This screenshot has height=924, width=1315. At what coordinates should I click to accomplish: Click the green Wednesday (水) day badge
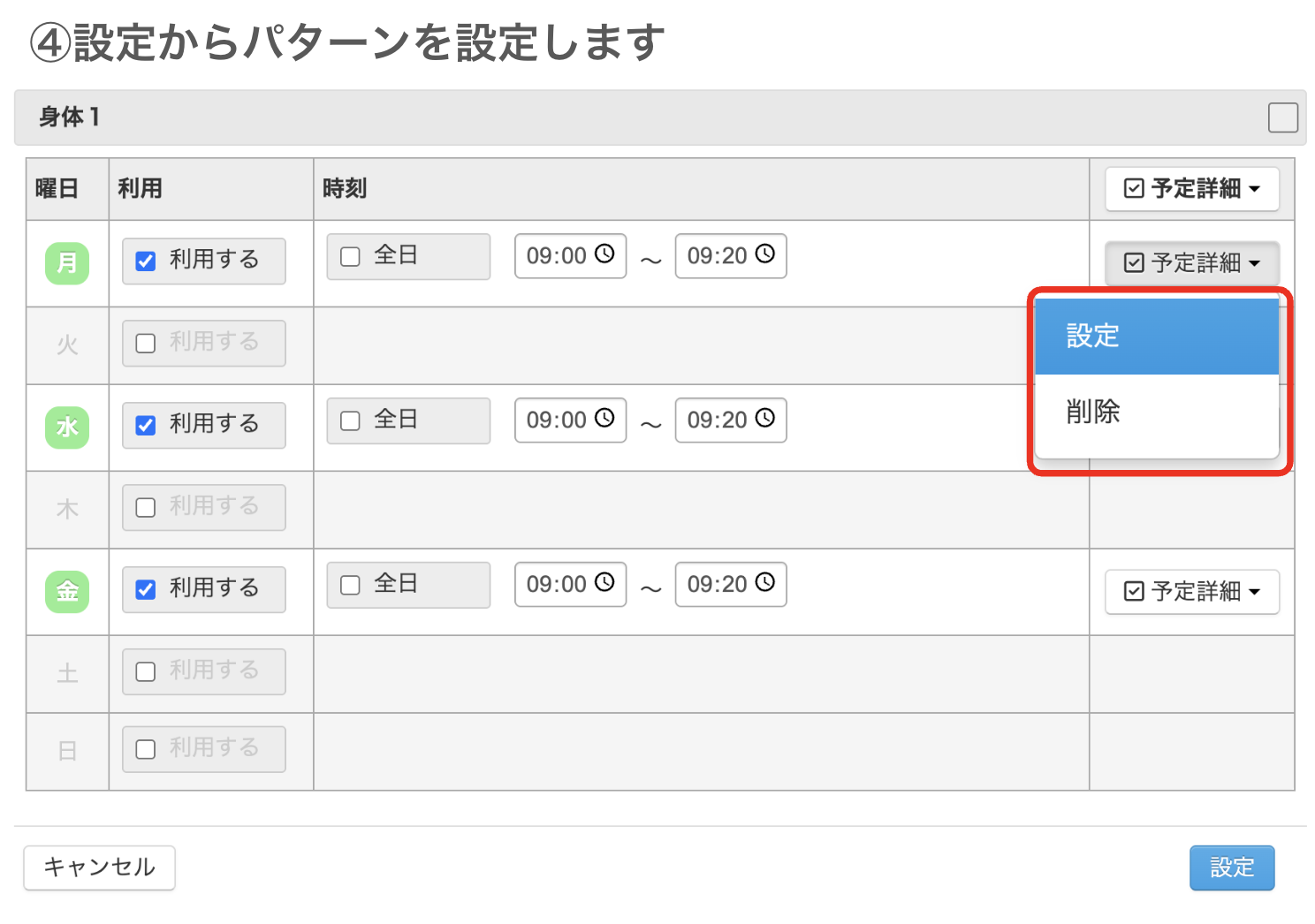click(66, 428)
